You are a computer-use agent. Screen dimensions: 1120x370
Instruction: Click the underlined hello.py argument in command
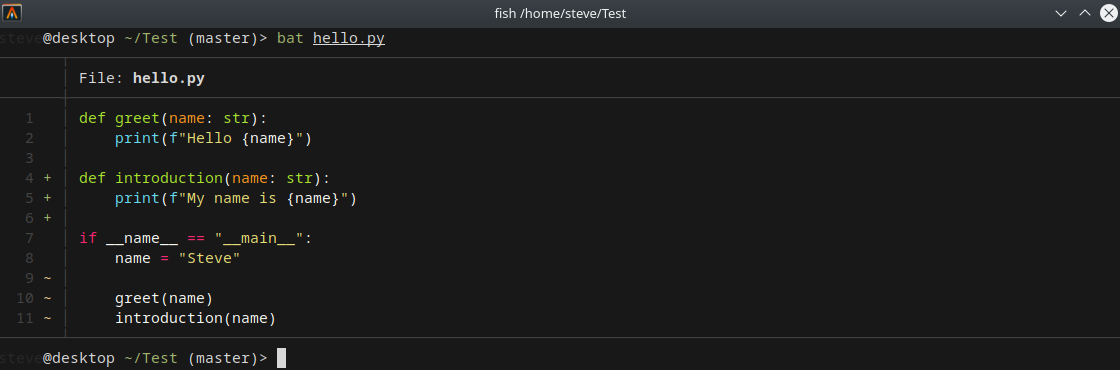[x=349, y=38]
